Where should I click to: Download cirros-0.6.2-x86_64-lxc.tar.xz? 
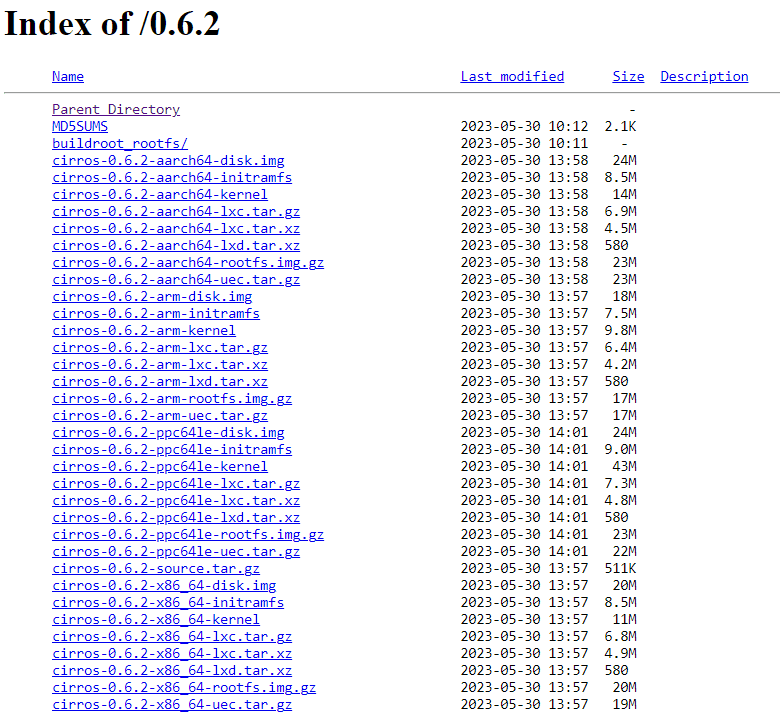click(172, 653)
